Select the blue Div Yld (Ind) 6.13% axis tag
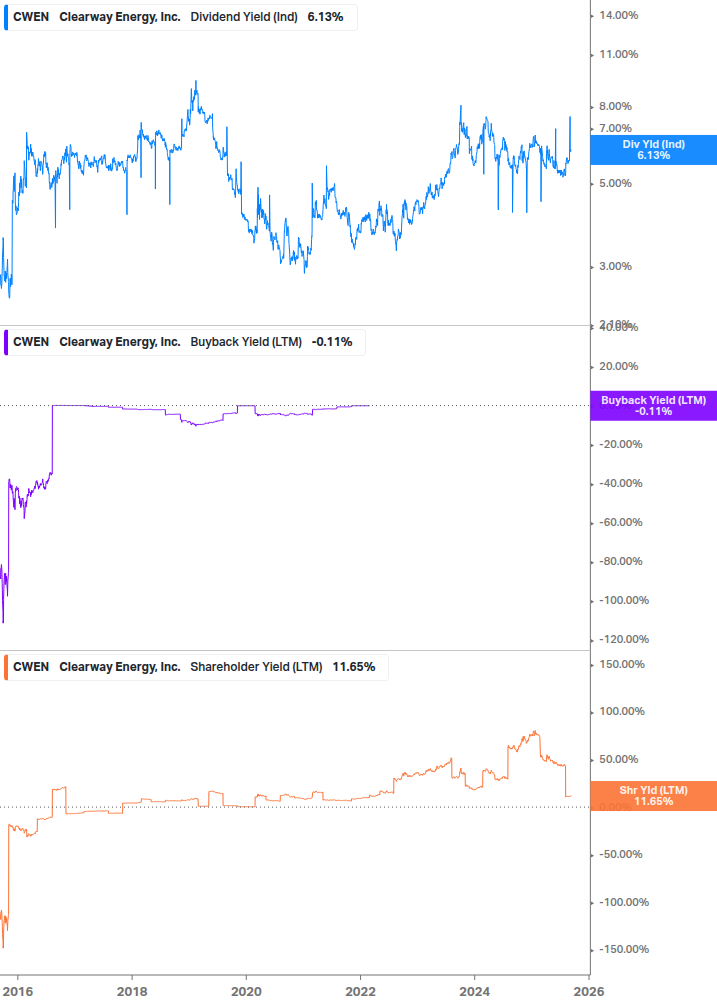 tap(654, 150)
